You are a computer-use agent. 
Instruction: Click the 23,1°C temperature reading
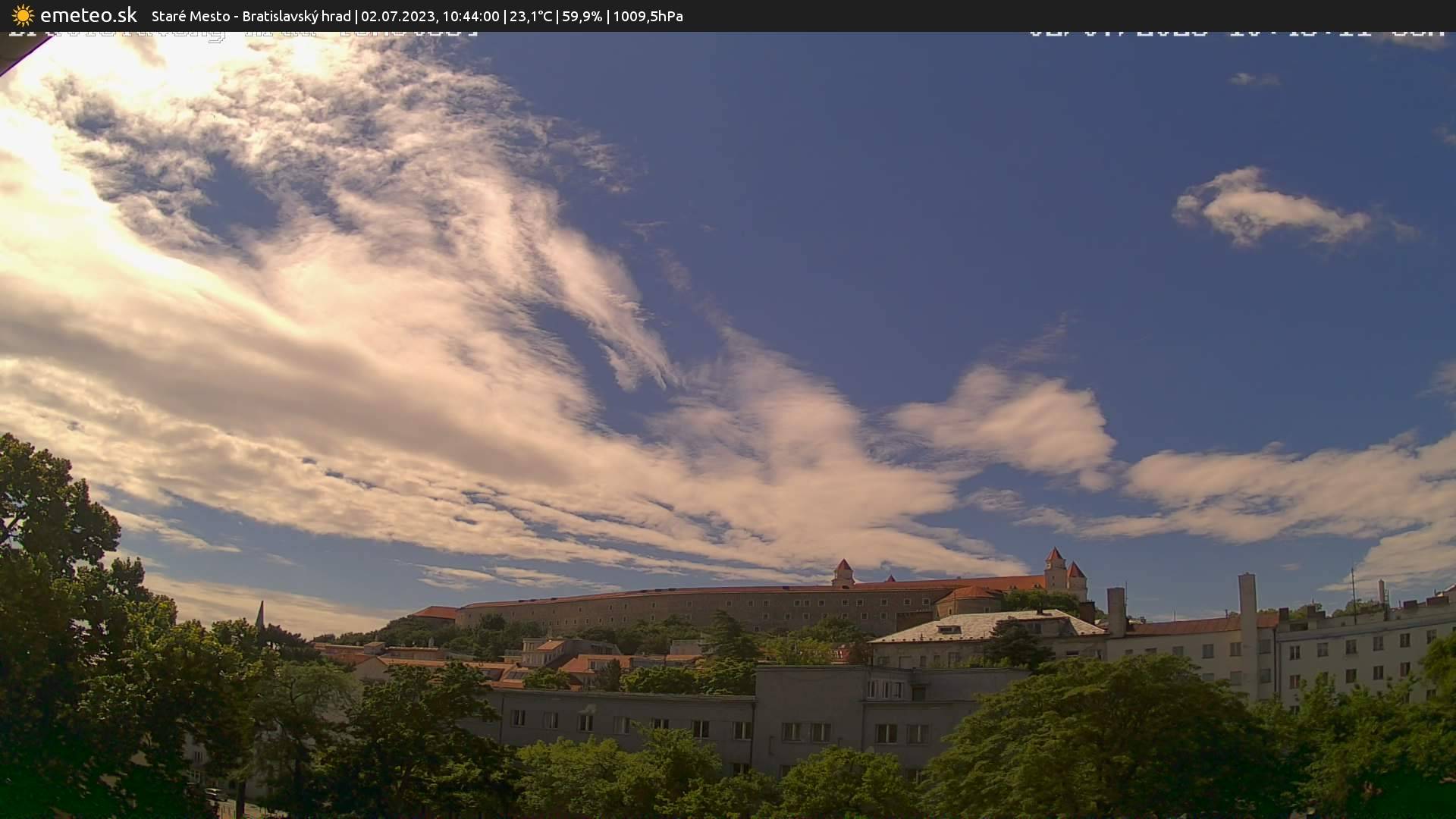click(530, 16)
